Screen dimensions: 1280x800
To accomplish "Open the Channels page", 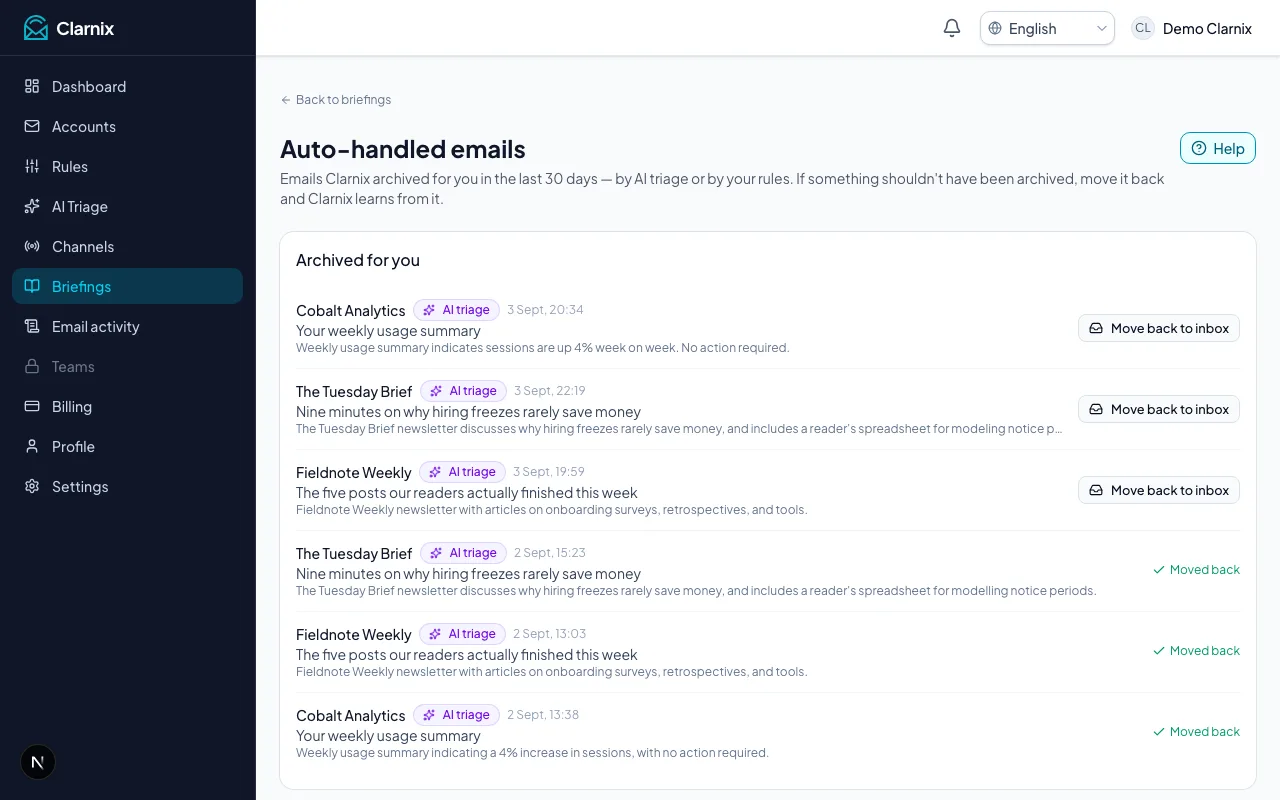I will pos(127,246).
